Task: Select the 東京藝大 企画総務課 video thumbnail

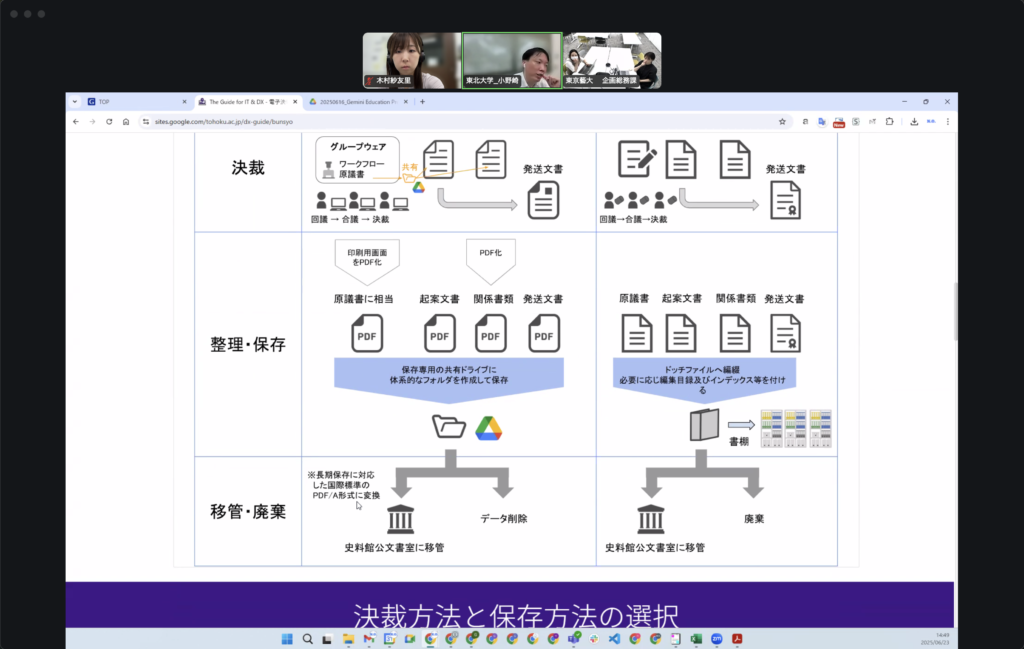Action: tap(612, 61)
